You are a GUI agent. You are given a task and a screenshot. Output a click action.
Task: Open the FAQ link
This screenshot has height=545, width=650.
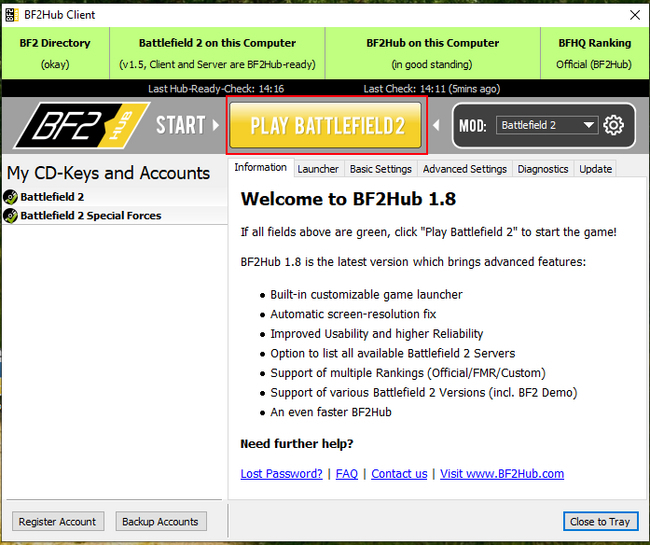(x=347, y=474)
